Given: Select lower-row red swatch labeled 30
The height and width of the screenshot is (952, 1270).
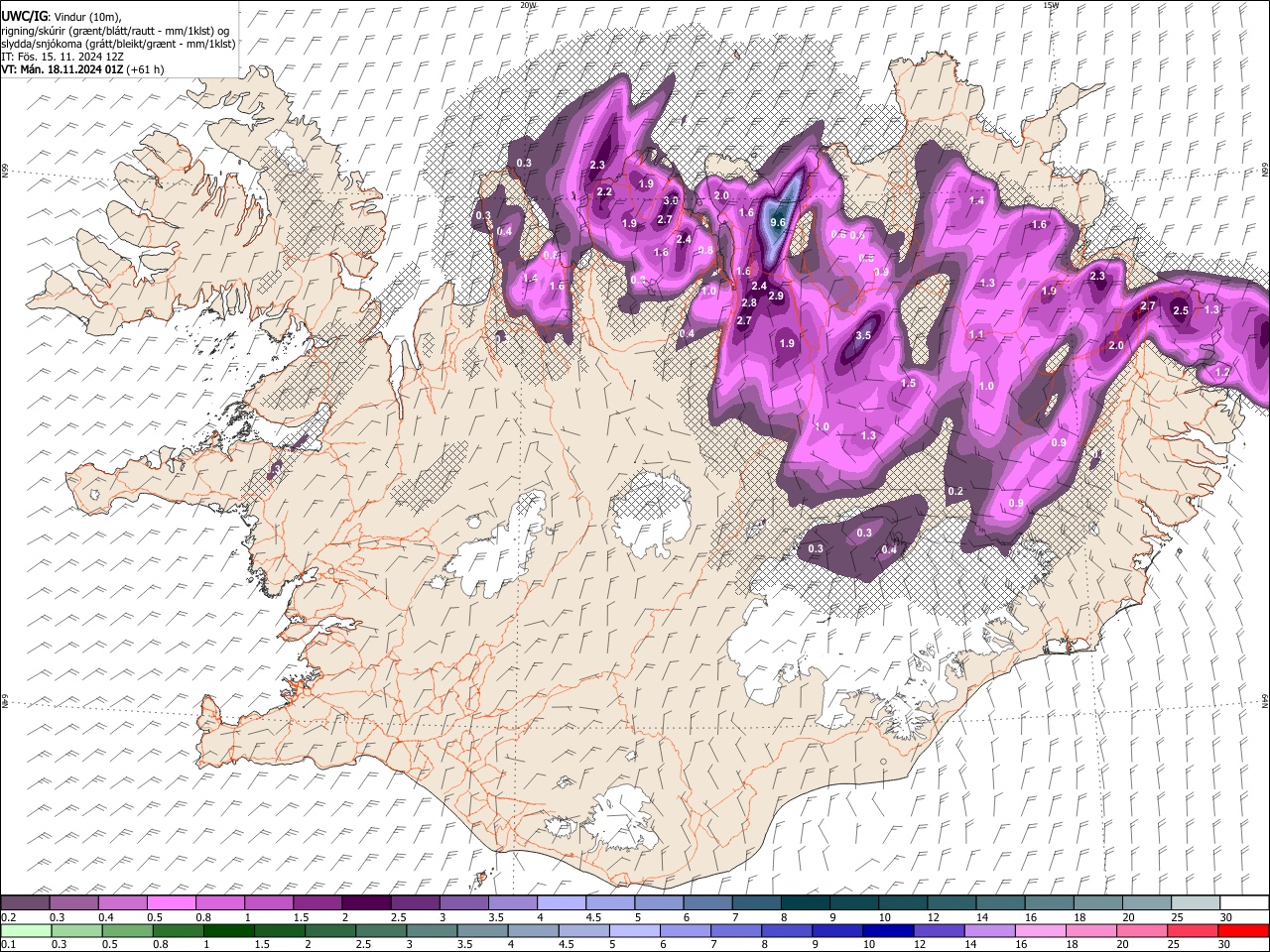Looking at the screenshot, I should coord(1243,930).
